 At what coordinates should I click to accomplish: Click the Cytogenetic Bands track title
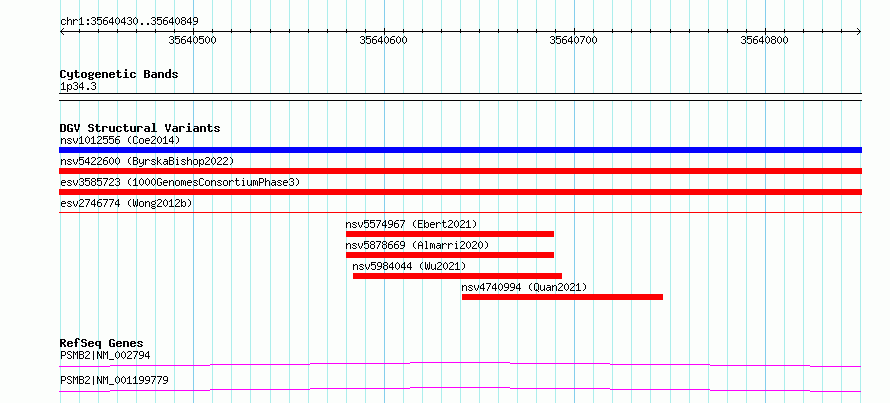click(x=119, y=74)
